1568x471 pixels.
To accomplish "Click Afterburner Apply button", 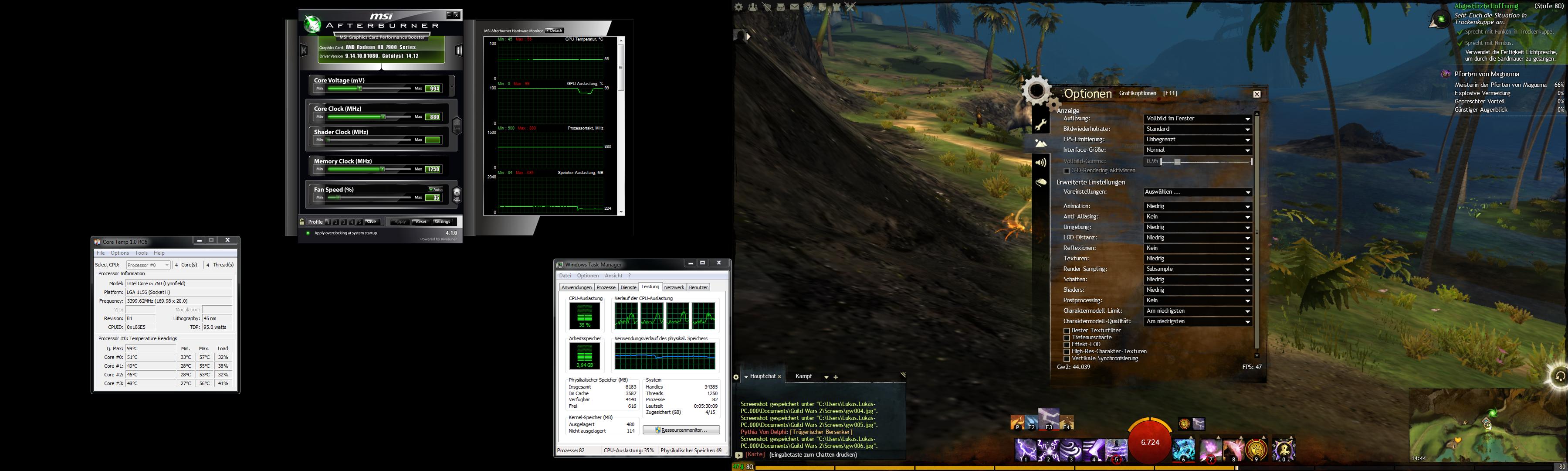I will point(400,222).
